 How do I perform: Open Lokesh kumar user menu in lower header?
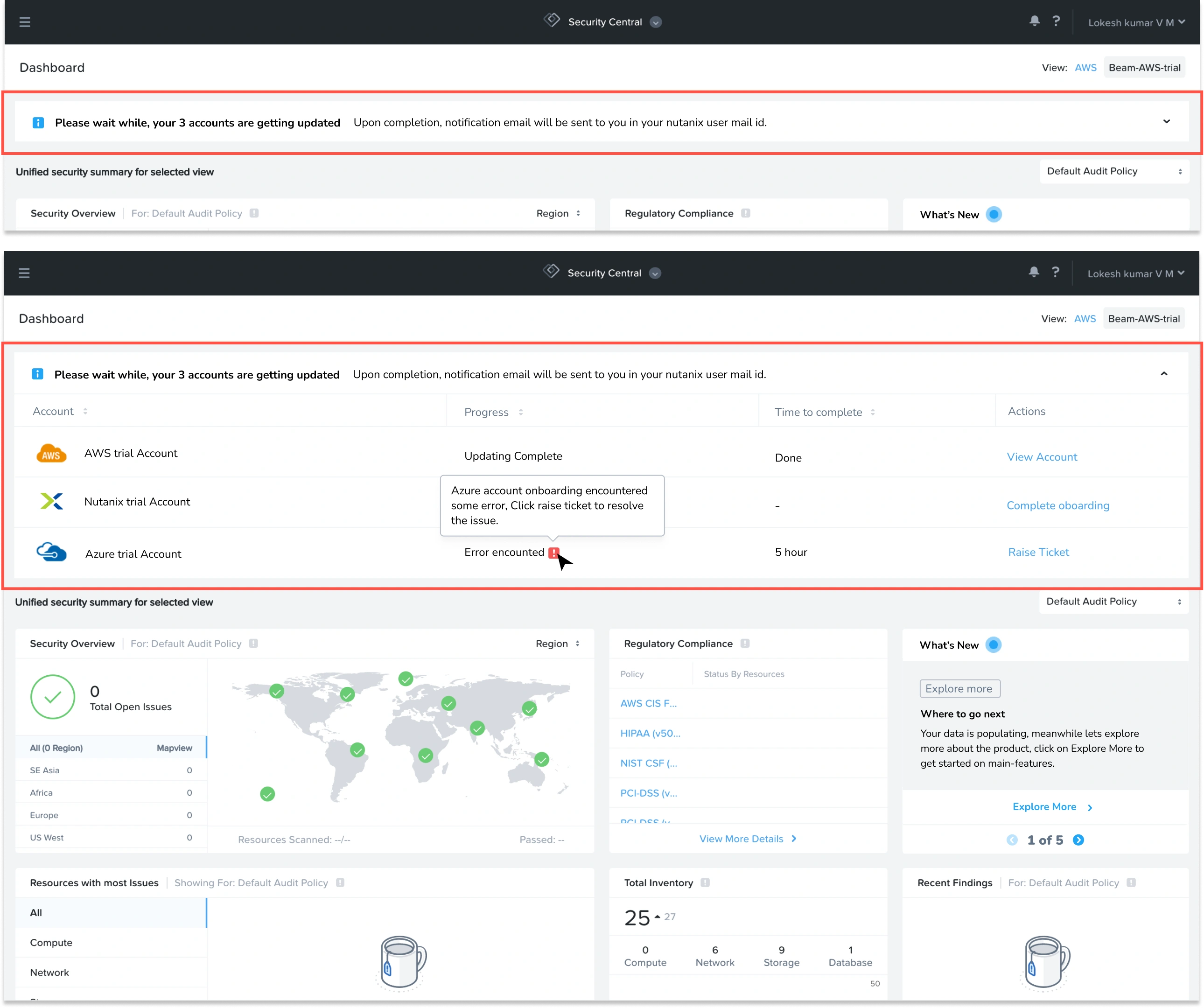point(1136,273)
